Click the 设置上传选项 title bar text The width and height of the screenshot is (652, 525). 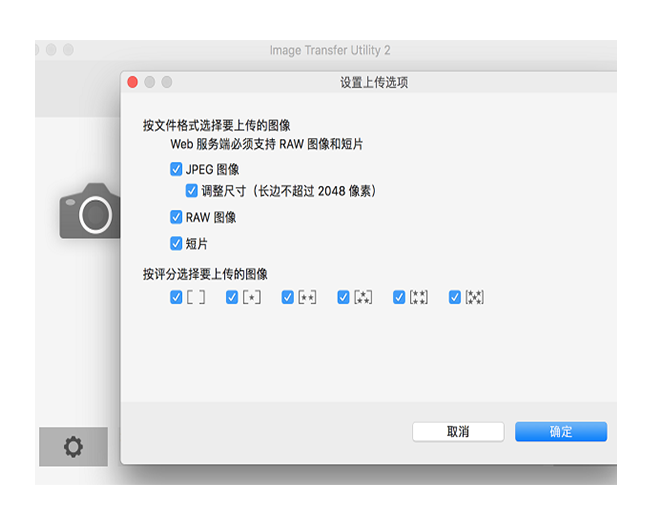pyautogui.click(x=374, y=82)
